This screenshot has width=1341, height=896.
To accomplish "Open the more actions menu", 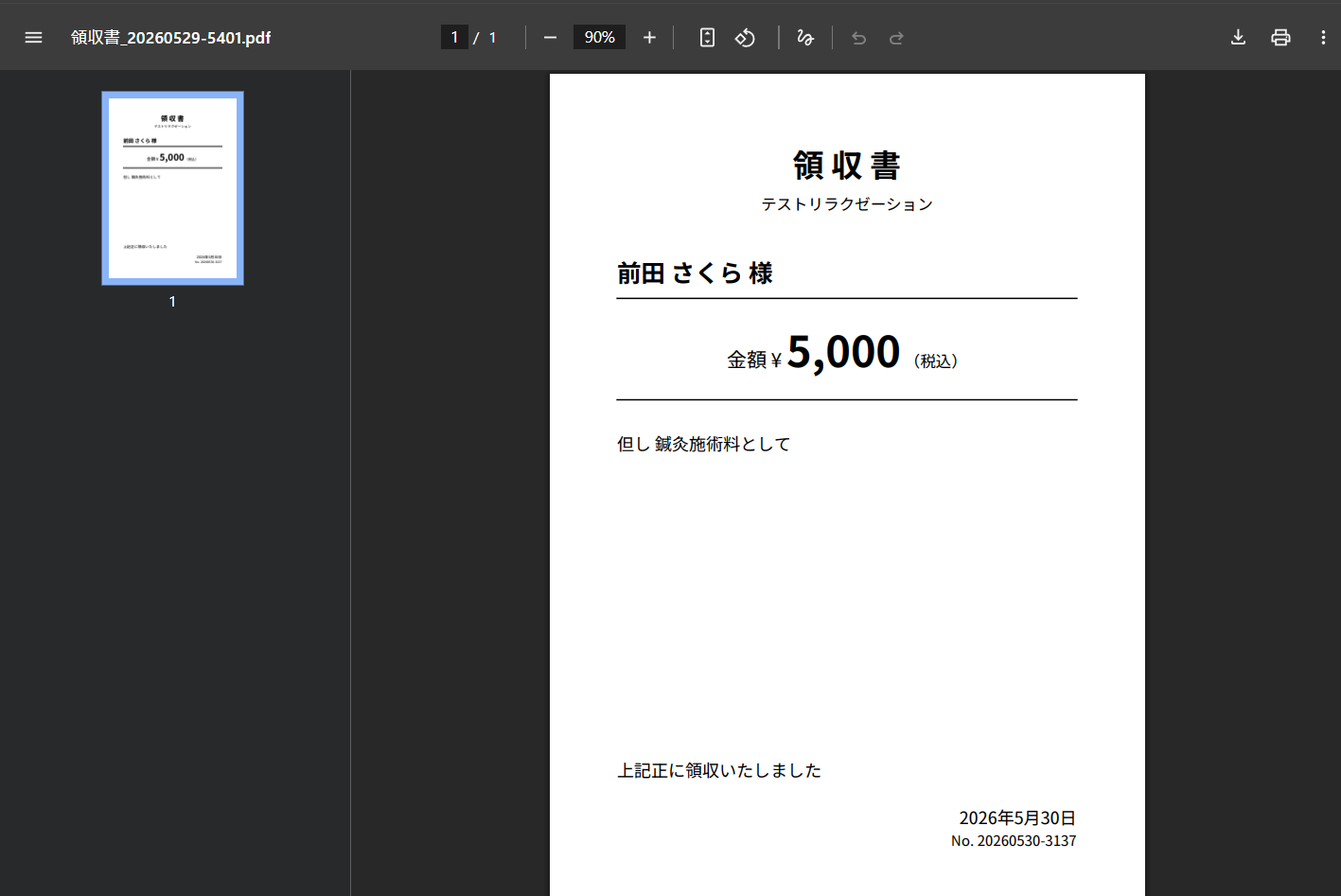I will pyautogui.click(x=1323, y=38).
